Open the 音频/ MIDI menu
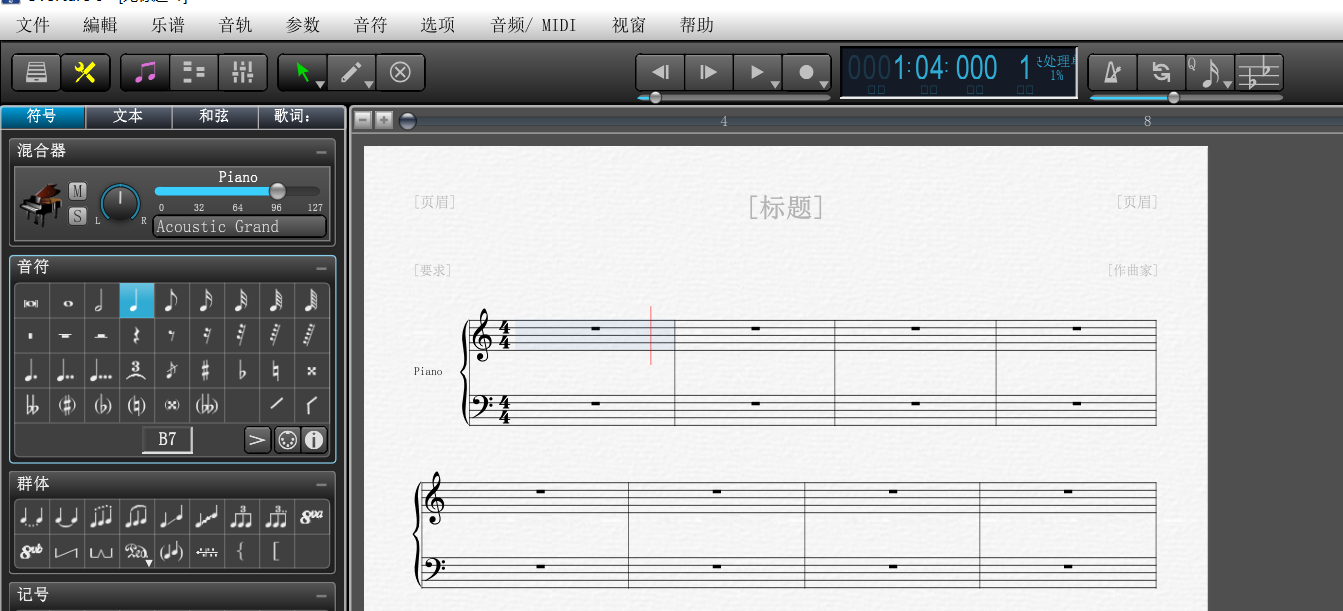This screenshot has width=1343, height=611. click(x=534, y=25)
